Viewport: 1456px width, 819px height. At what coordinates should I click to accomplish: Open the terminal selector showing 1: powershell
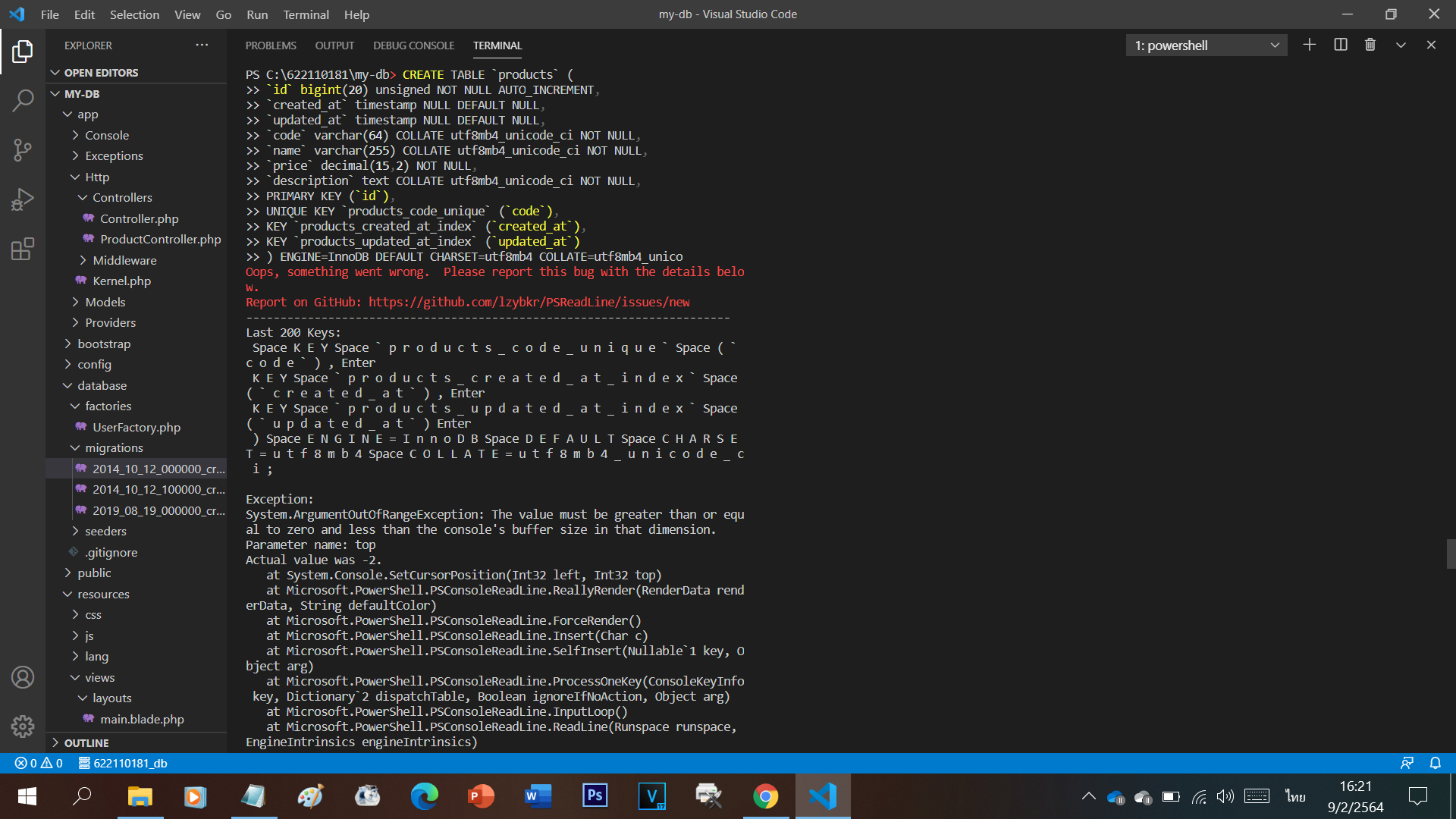coord(1206,45)
